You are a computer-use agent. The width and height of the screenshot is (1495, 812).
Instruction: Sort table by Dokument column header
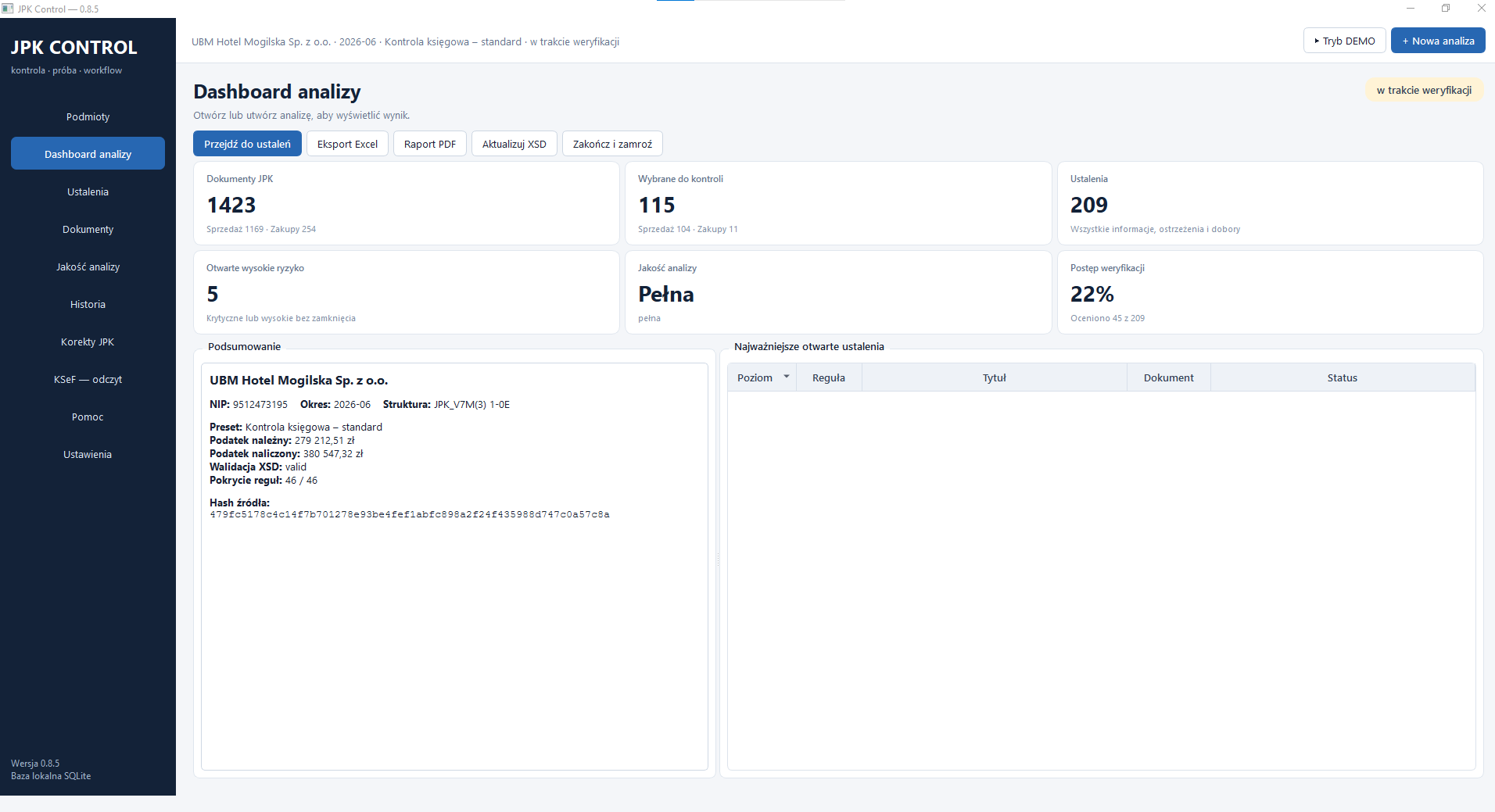[x=1169, y=377]
